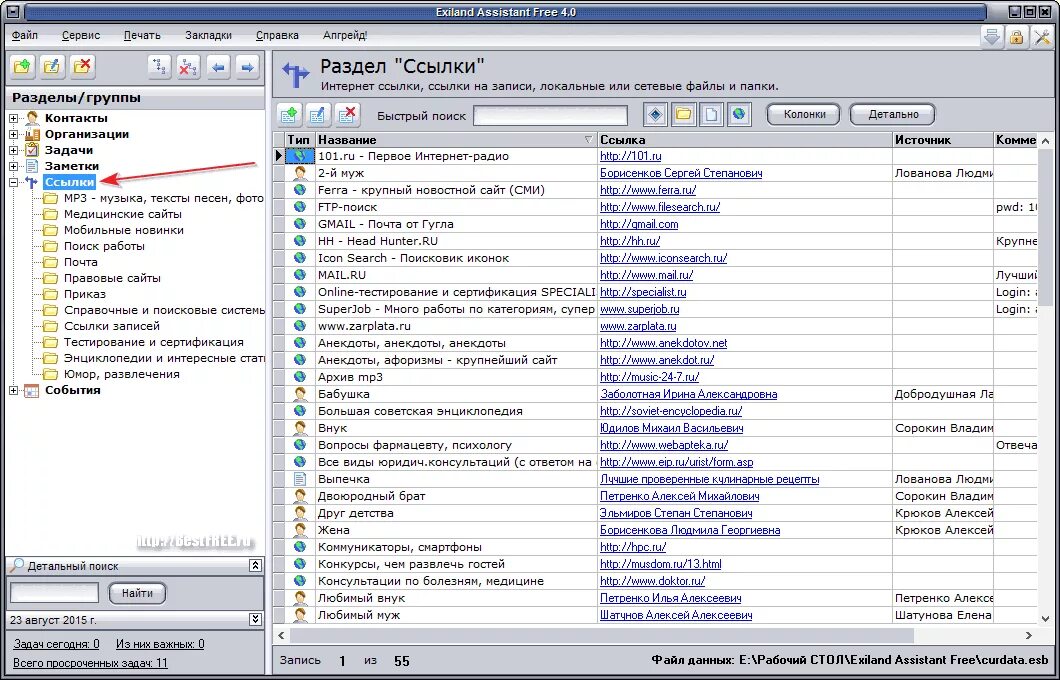Viewport: 1060px width, 680px height.
Task: Expand the События tree node
Action: coord(14,391)
